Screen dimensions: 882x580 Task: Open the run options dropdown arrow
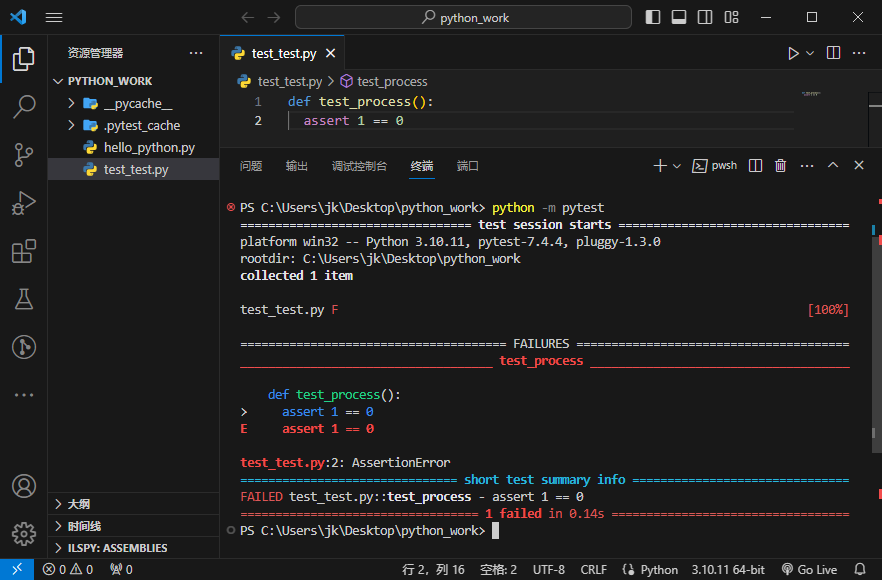point(810,53)
